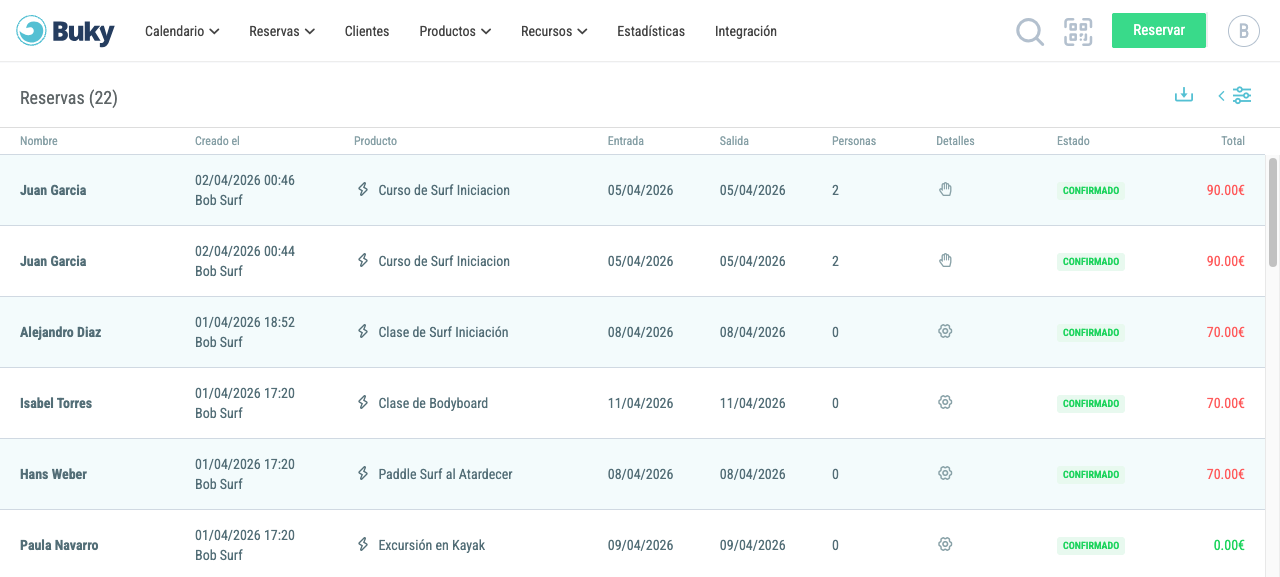Click 70.00€ total in Isabel Torres row
This screenshot has width=1280, height=577.
click(1226, 403)
